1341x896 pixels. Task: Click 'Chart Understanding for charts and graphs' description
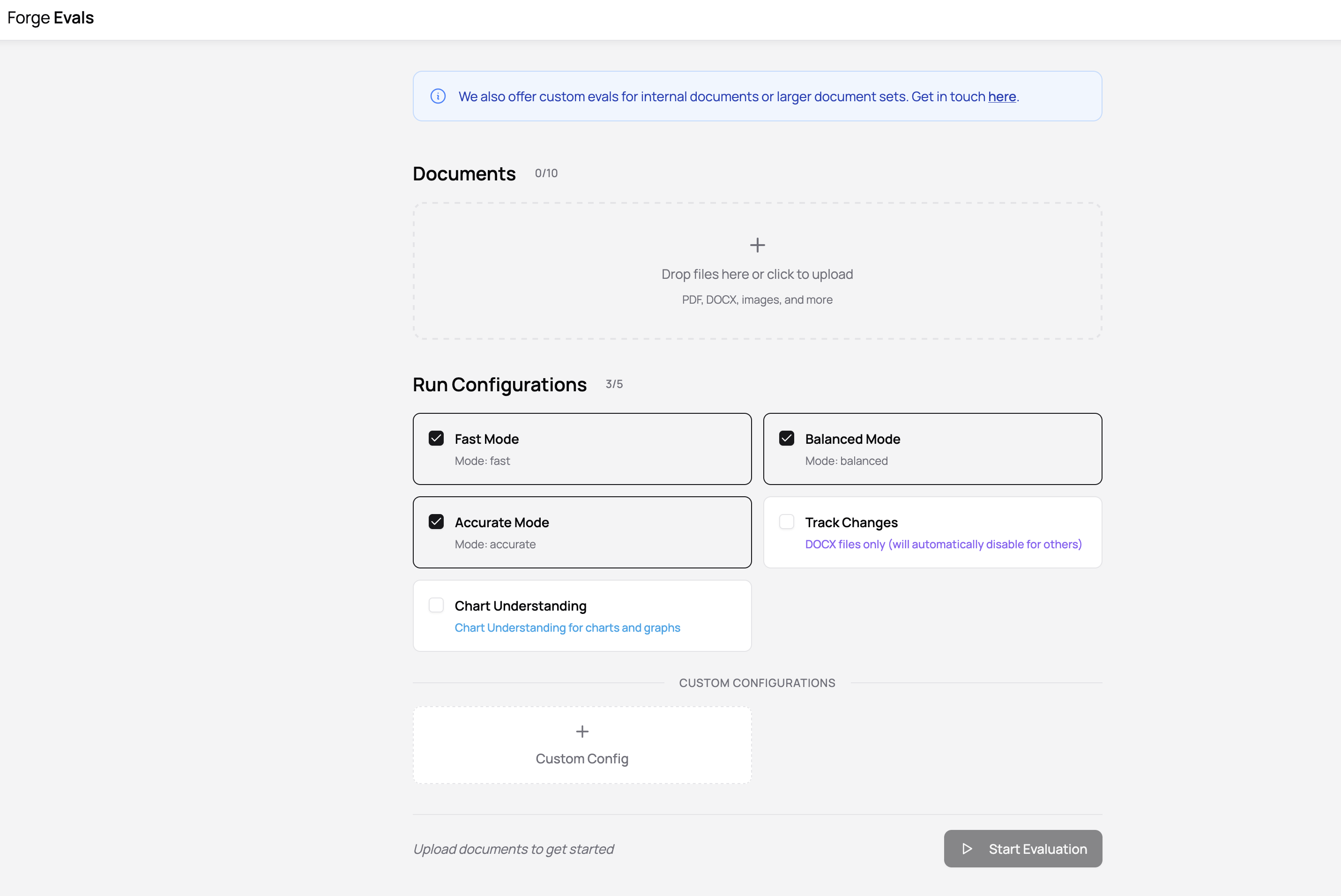(567, 627)
